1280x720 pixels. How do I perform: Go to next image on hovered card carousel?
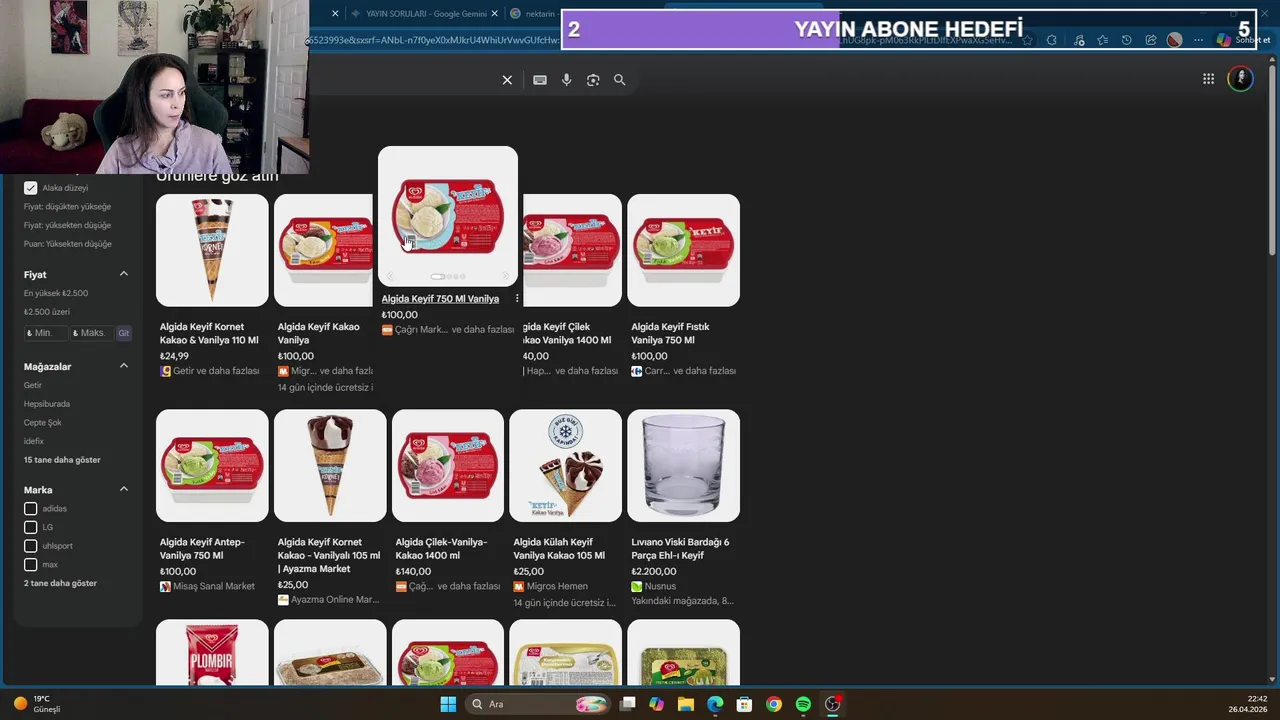[x=505, y=277]
